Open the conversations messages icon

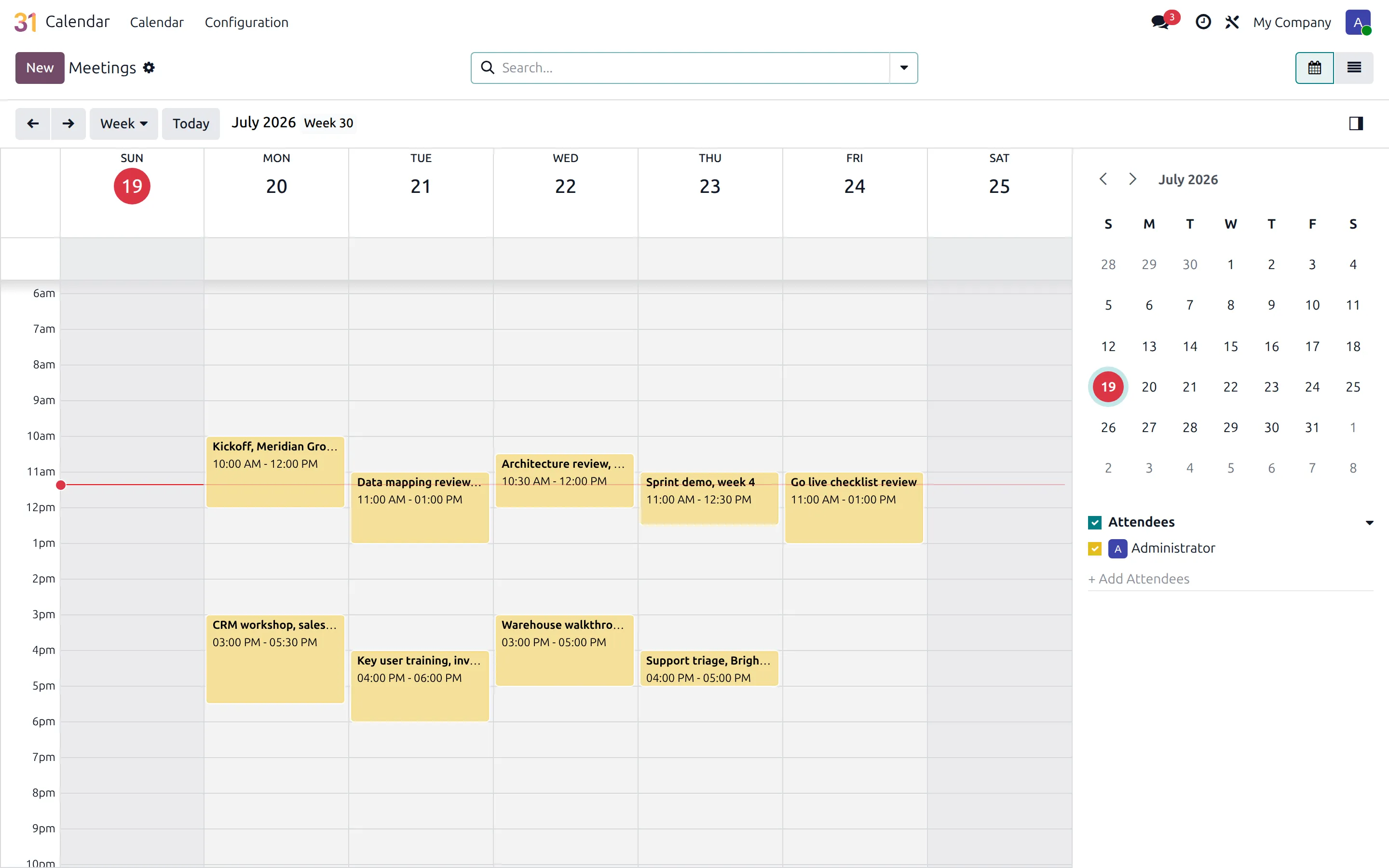pos(1160,22)
